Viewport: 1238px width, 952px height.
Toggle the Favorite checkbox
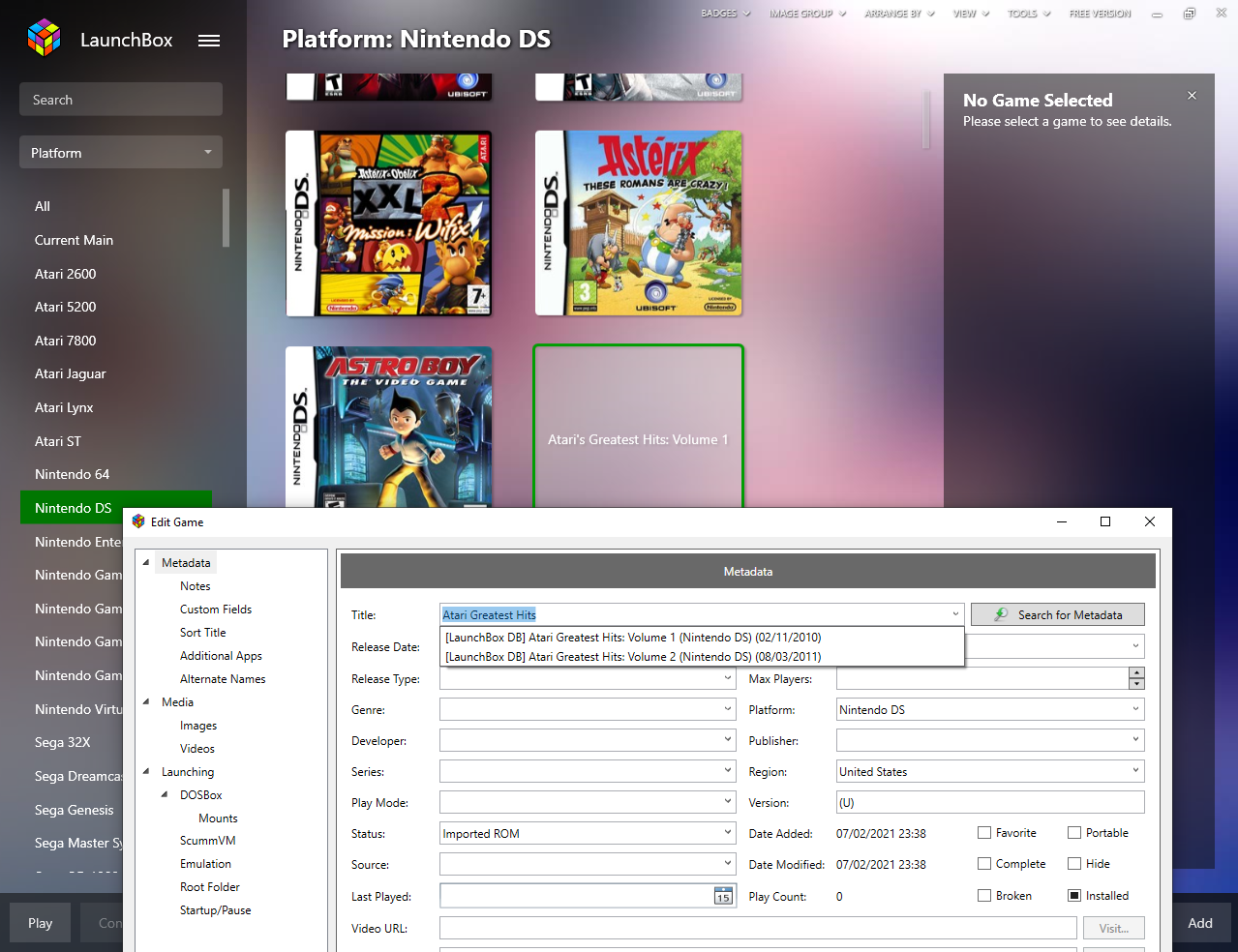pyautogui.click(x=984, y=833)
